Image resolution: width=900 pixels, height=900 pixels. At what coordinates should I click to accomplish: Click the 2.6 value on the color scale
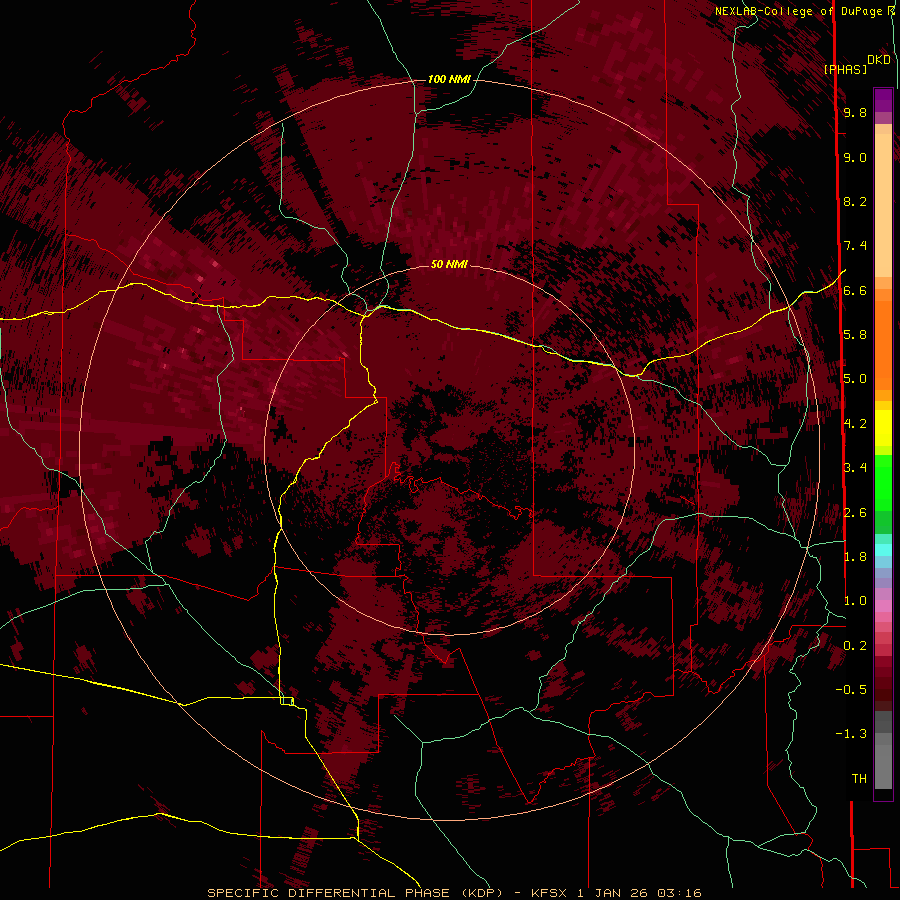(855, 513)
